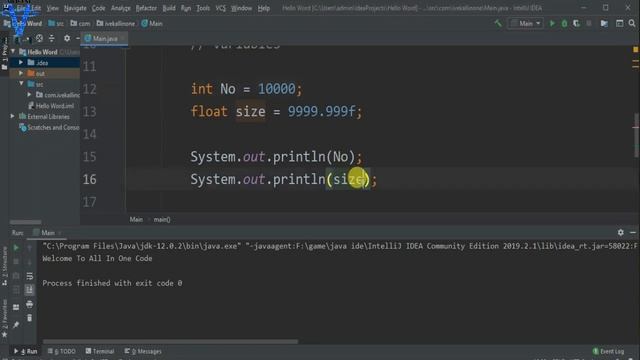Open the Analyze menu
Image resolution: width=640 pixels, height=360 pixels.
tap(120, 8)
